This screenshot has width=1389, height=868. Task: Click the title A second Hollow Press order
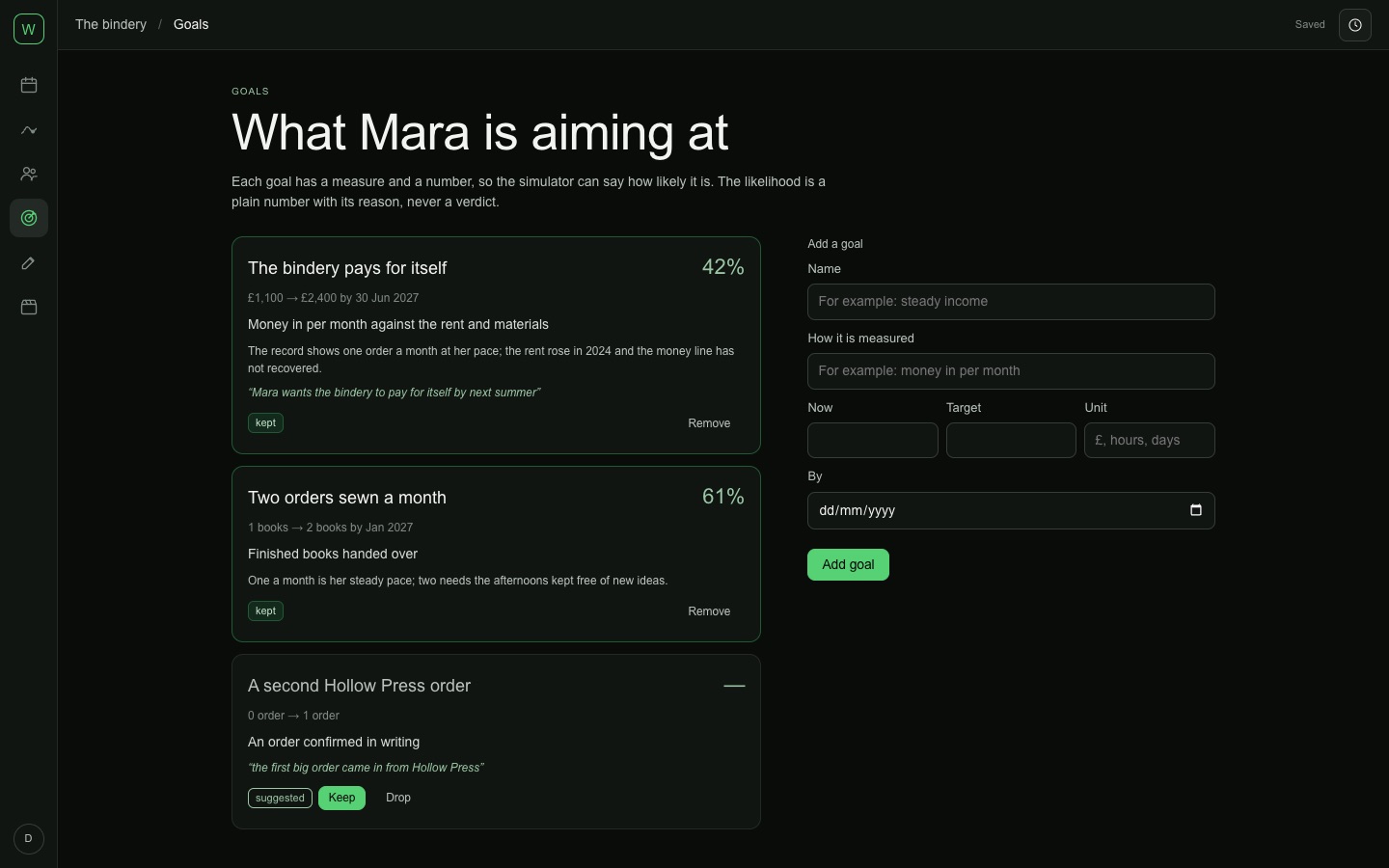coord(359,686)
